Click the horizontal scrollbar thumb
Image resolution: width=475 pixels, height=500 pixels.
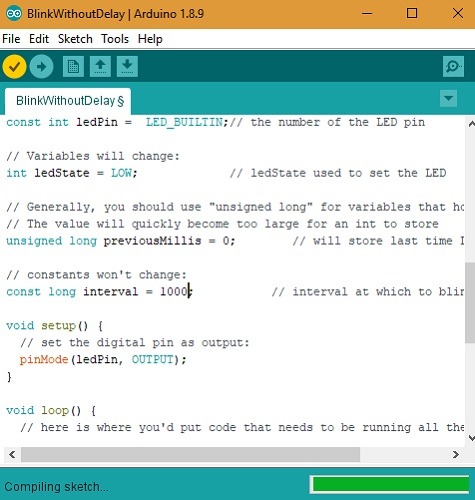[190, 455]
